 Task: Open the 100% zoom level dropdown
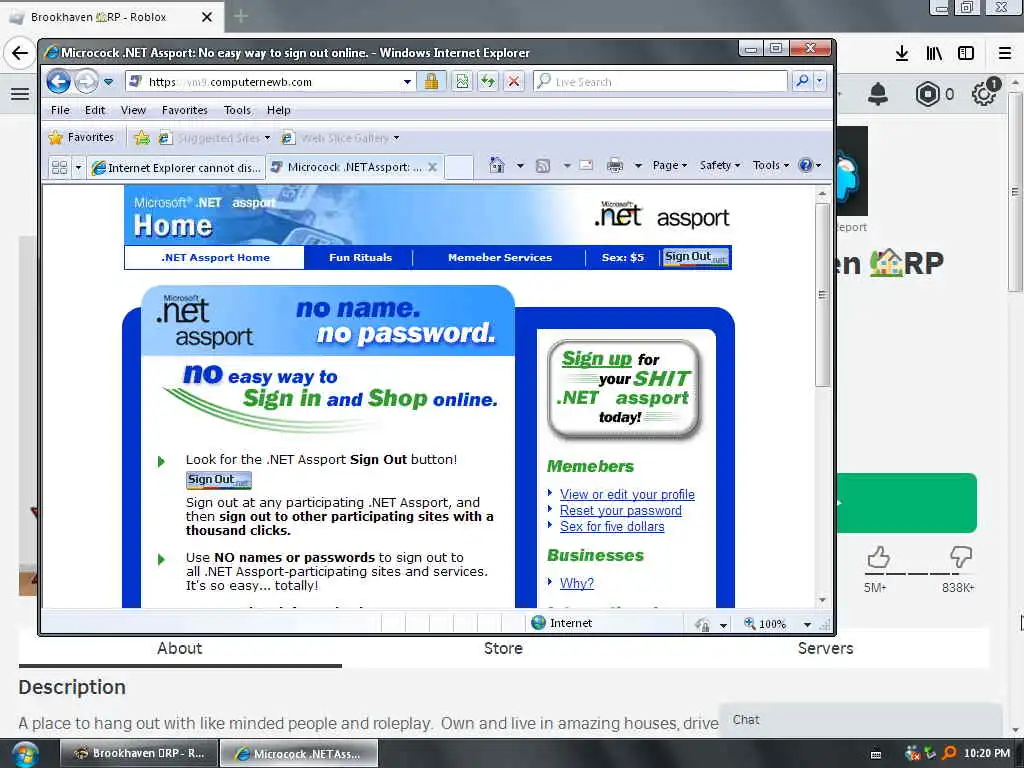pos(807,624)
